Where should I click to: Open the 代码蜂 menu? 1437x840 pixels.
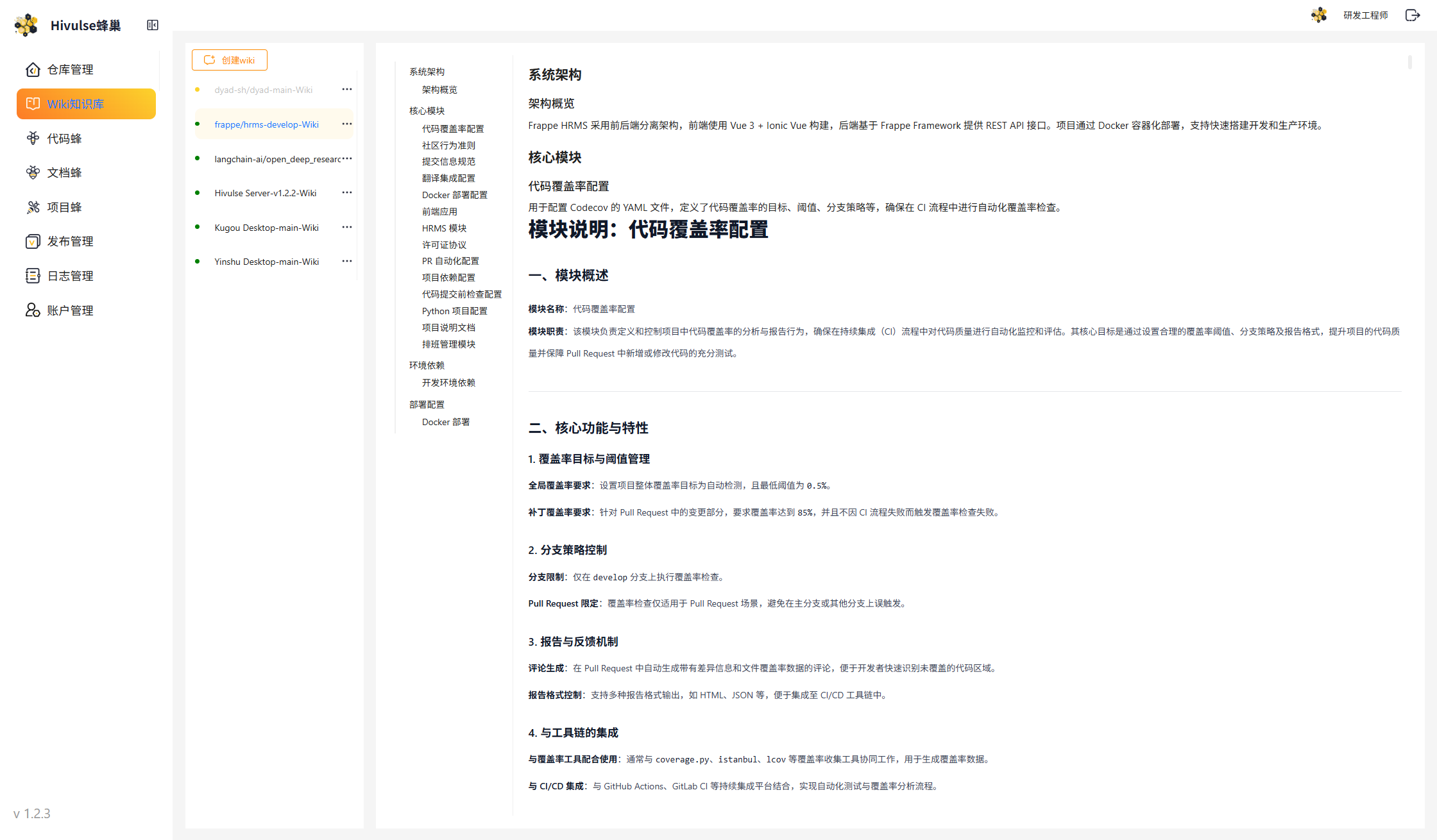86,139
